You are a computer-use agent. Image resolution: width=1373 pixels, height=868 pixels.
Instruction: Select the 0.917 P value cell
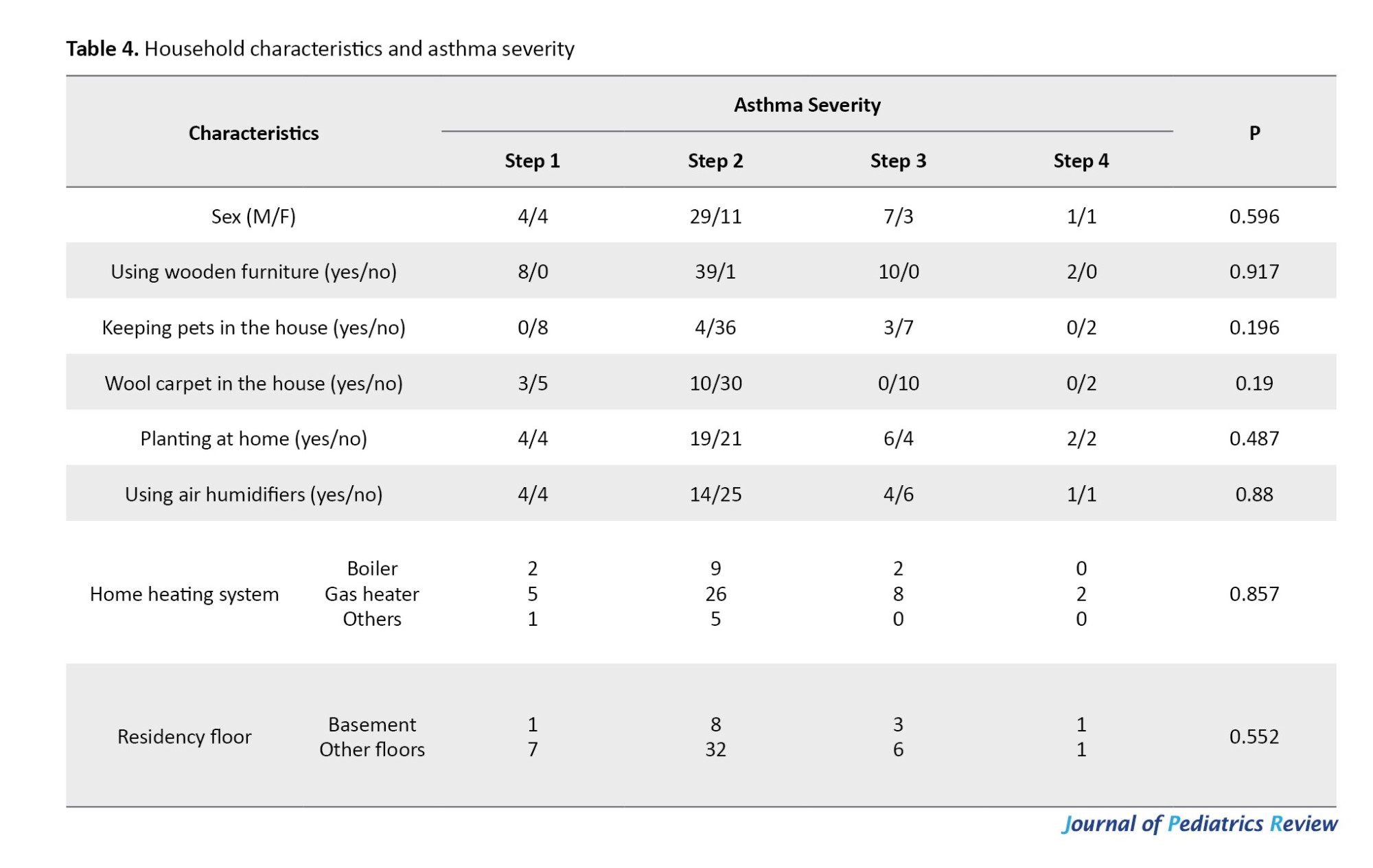click(1254, 272)
